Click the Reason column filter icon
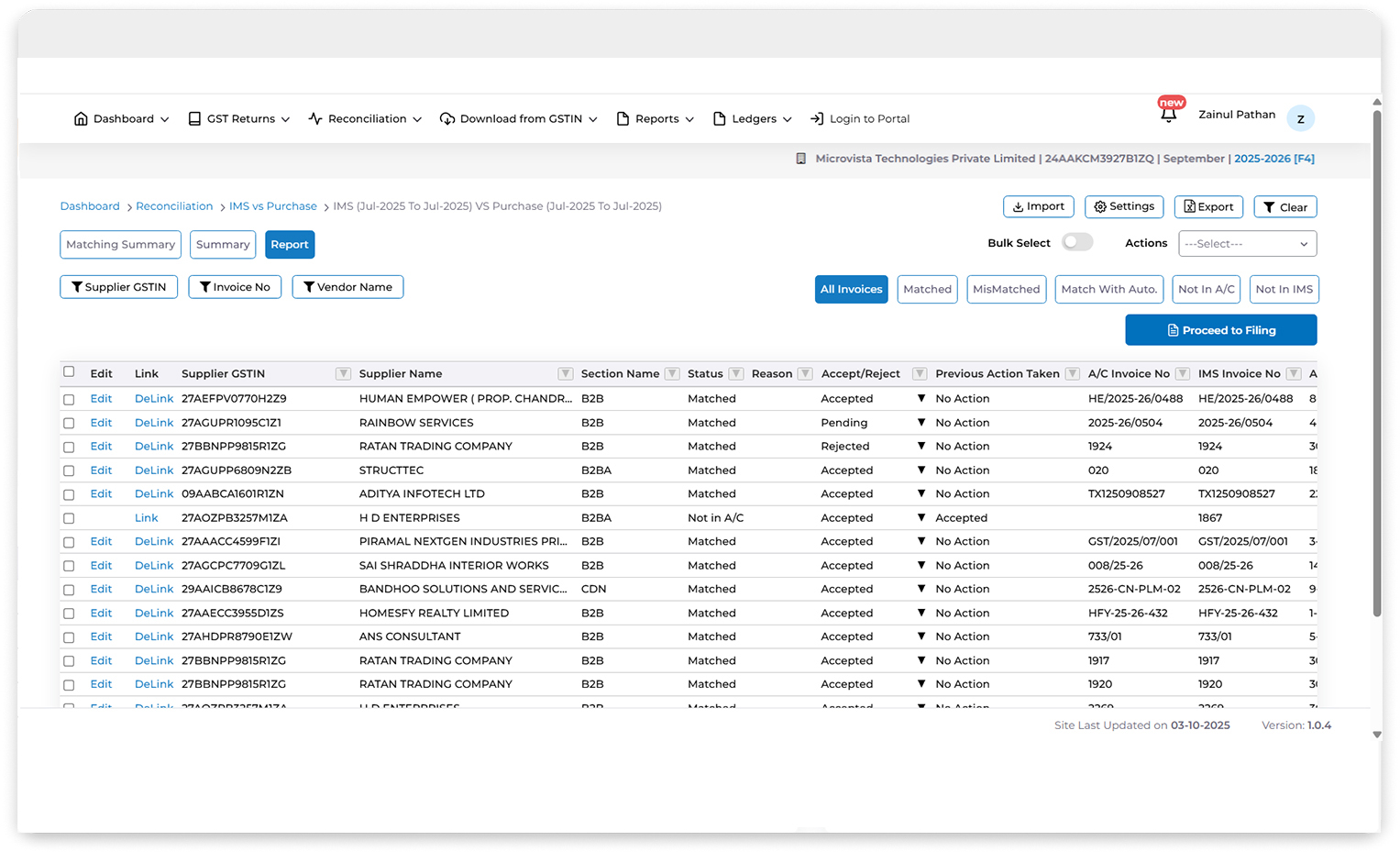 coord(805,373)
